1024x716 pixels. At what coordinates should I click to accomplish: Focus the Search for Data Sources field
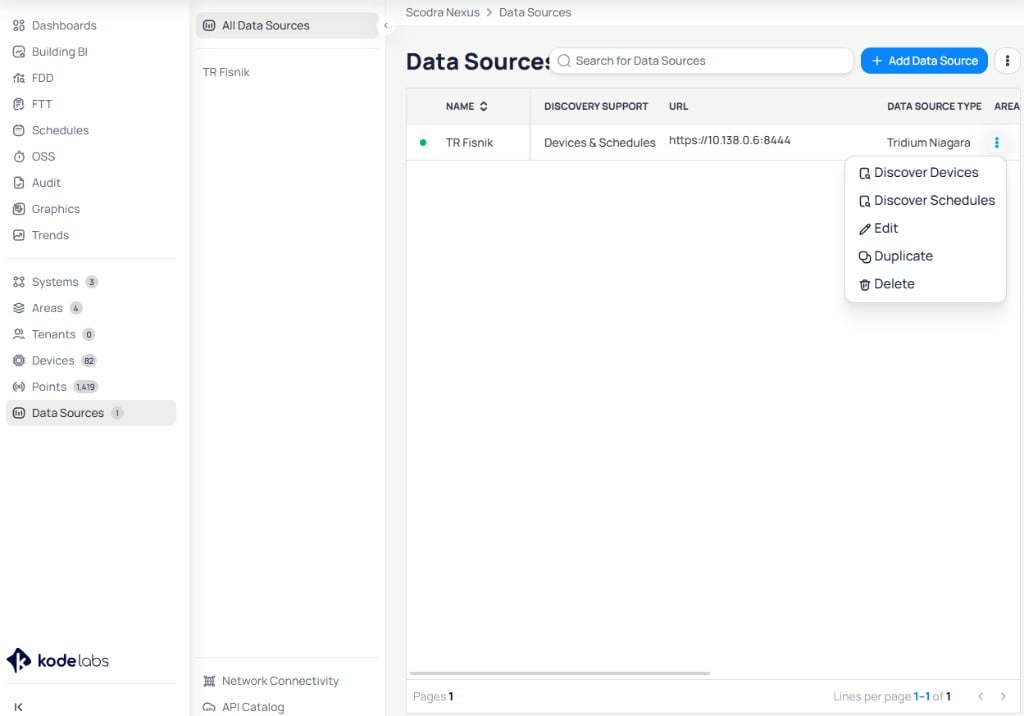pos(701,61)
